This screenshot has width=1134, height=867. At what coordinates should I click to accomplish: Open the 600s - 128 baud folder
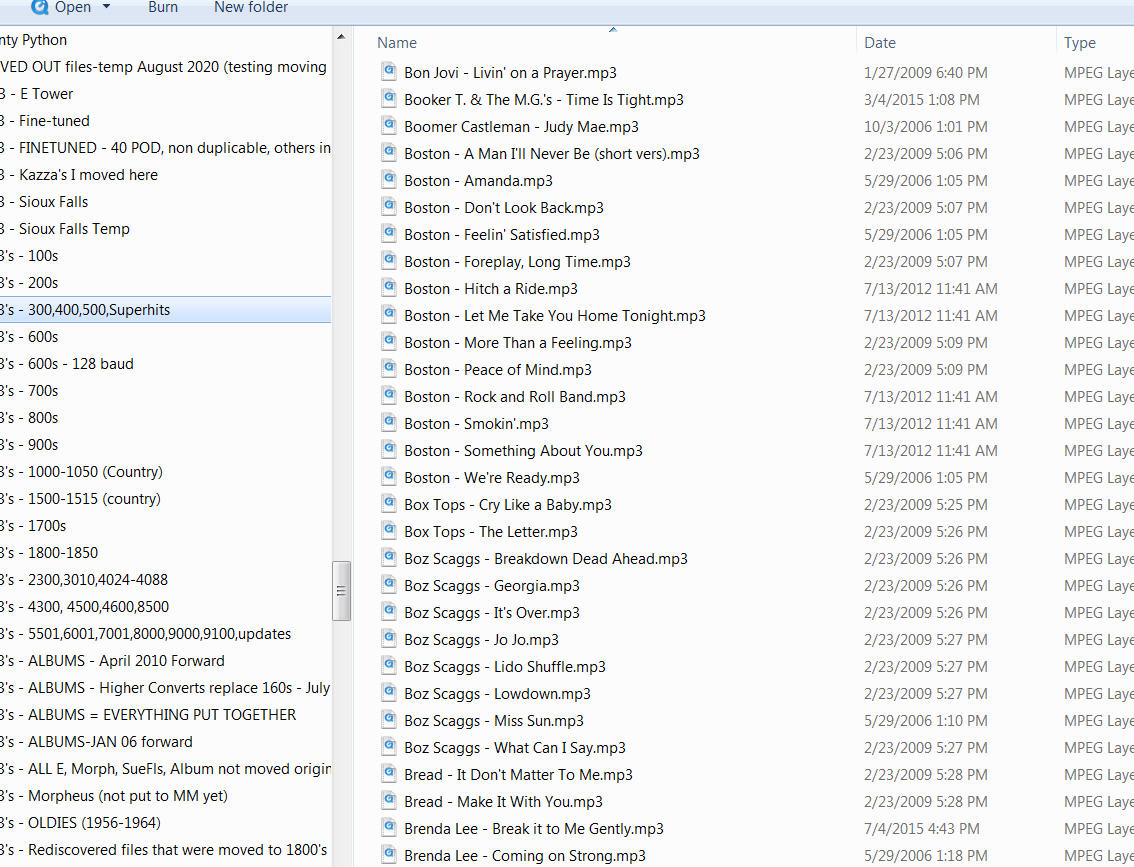point(80,364)
